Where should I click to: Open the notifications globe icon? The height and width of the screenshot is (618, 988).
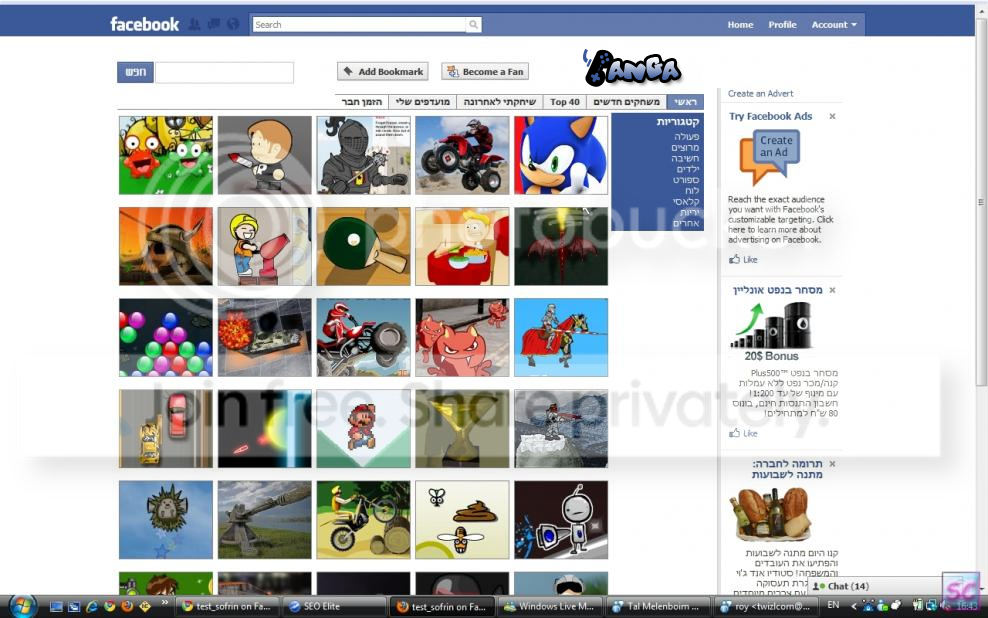pos(233,24)
